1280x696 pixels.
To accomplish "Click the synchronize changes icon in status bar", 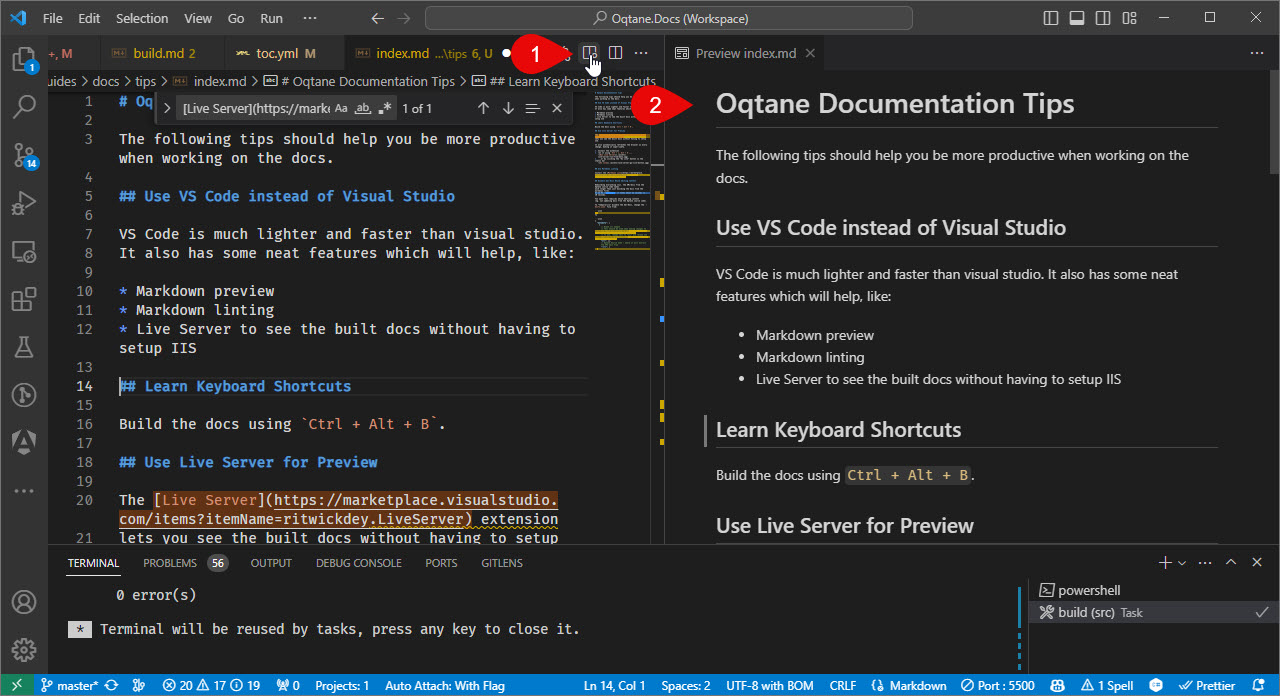I will (x=111, y=686).
